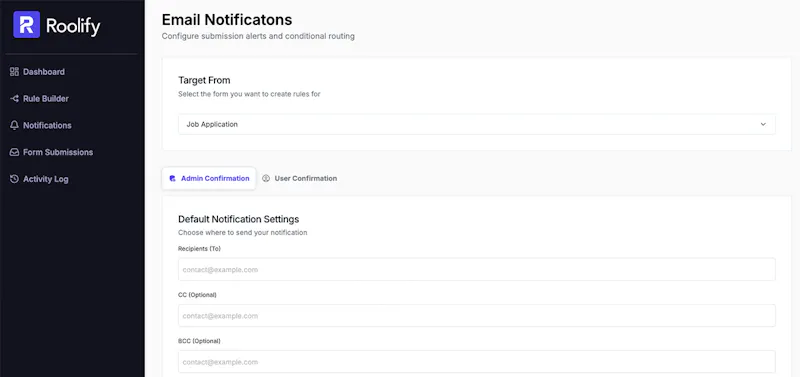Image resolution: width=800 pixels, height=377 pixels.
Task: Click the Email Notificatons page heading
Action: [x=227, y=20]
